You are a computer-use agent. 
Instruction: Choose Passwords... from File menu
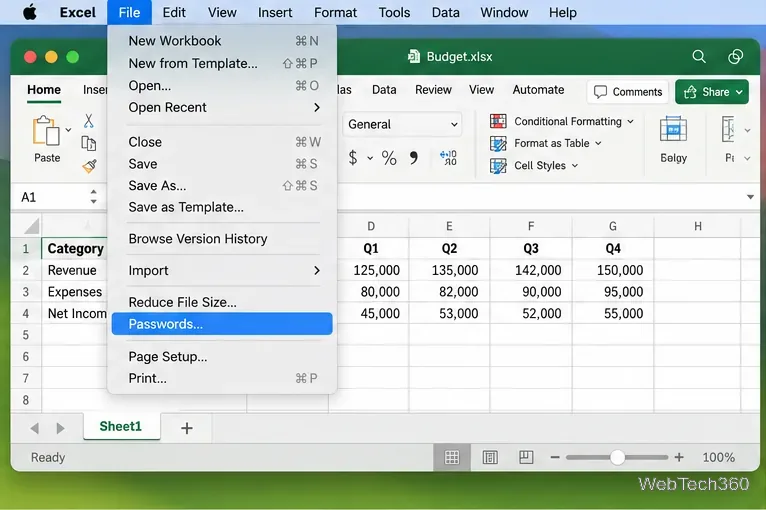(222, 324)
